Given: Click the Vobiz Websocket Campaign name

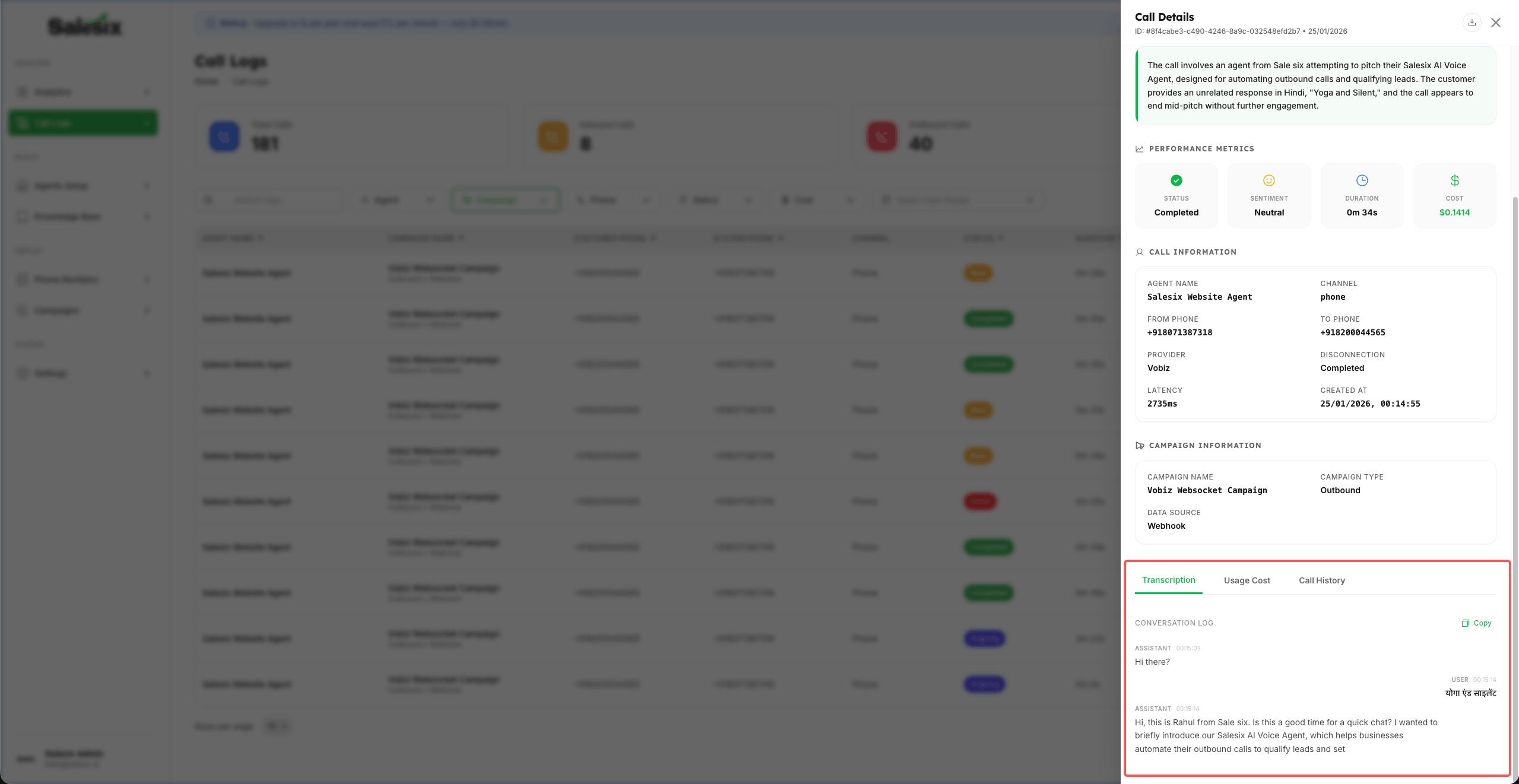Looking at the screenshot, I should click(1207, 490).
